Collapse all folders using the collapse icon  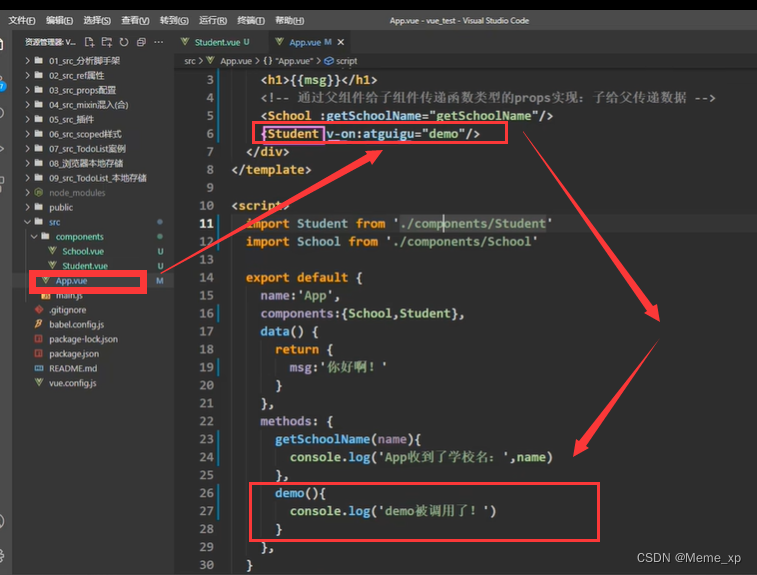141,42
